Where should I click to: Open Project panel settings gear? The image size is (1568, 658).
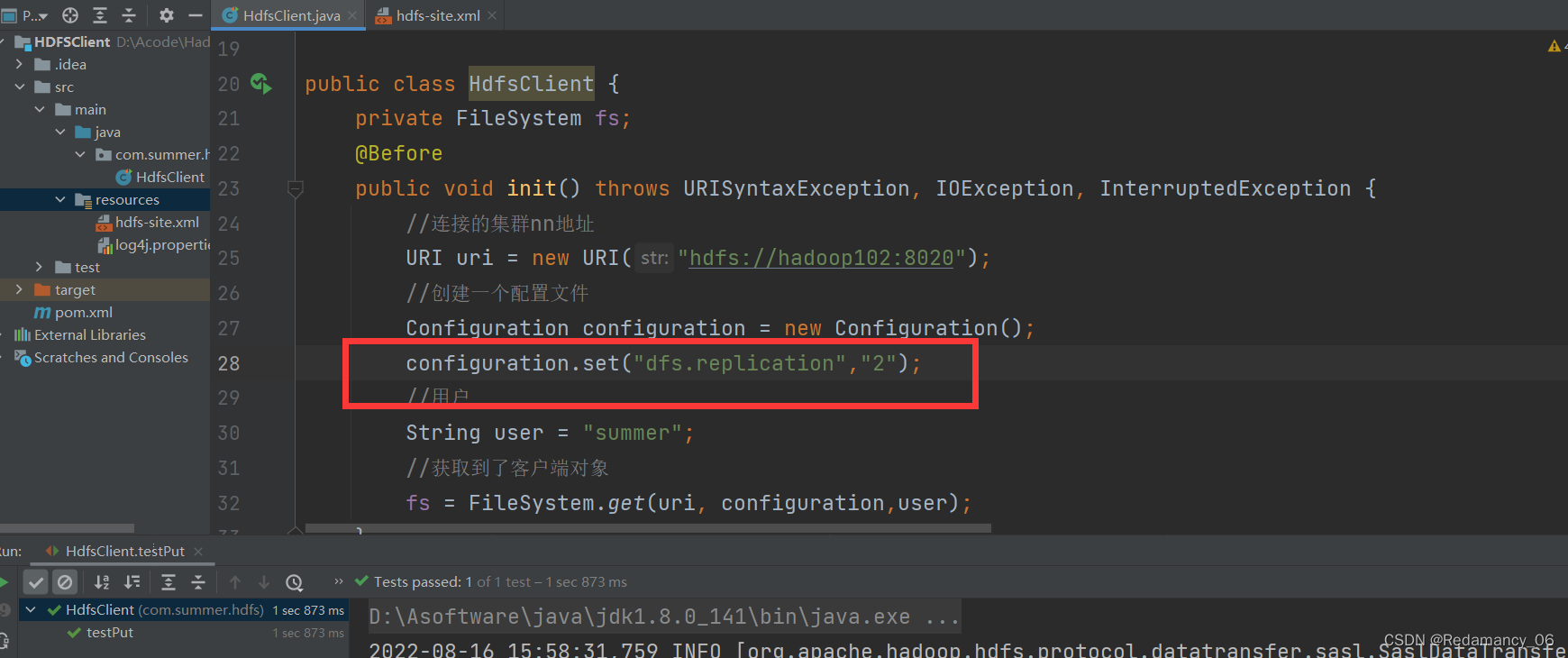[167, 15]
